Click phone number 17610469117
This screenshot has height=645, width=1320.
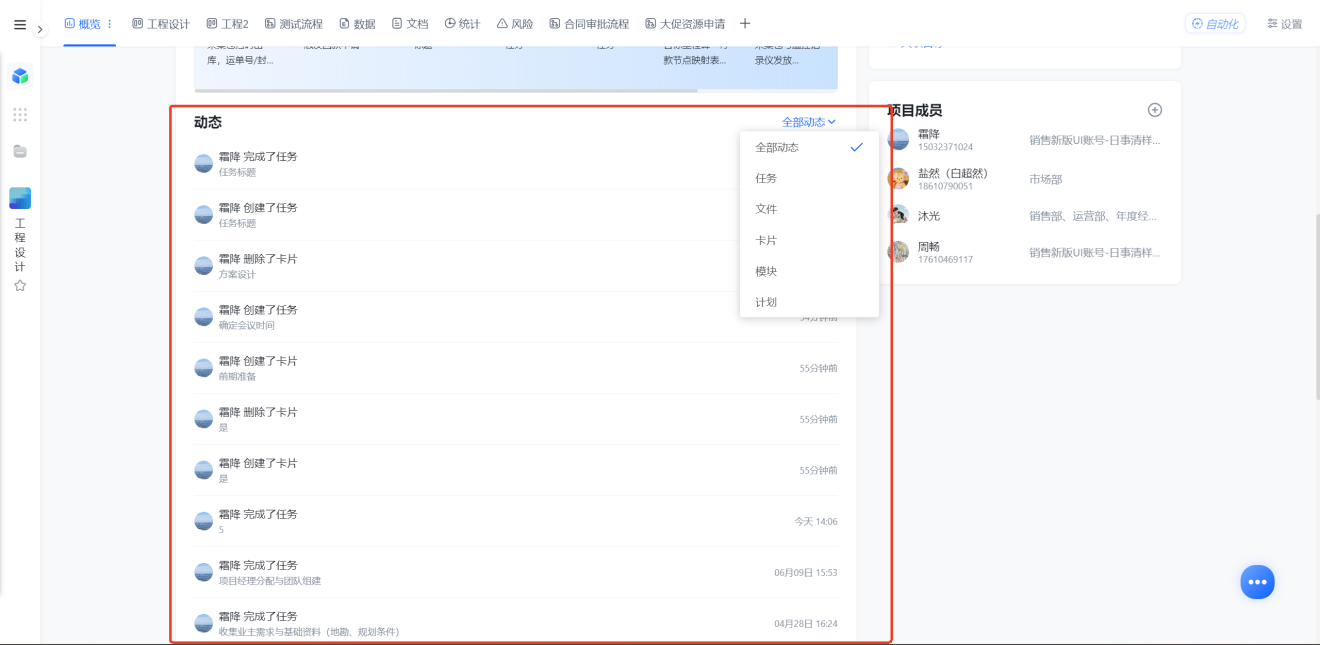[x=946, y=259]
